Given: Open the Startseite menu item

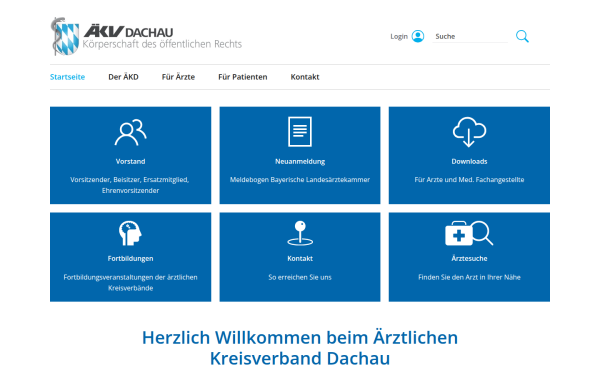Looking at the screenshot, I should [x=67, y=77].
